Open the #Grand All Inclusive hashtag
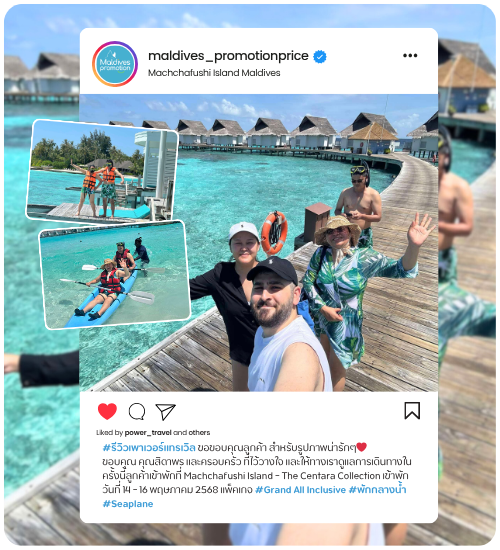This screenshot has width=500, height=550. [300, 490]
